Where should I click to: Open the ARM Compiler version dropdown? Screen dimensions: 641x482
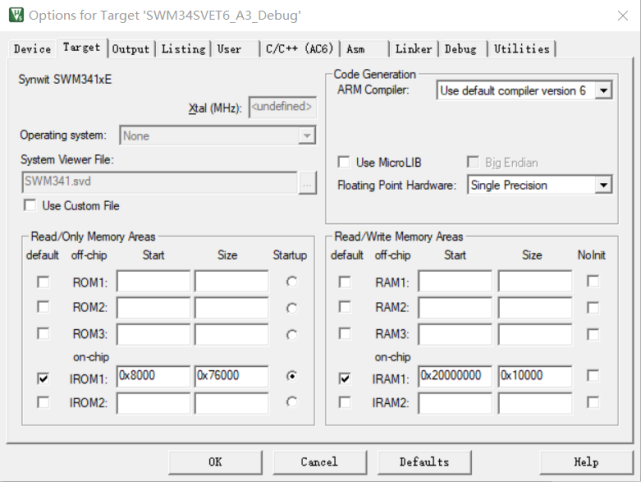click(603, 91)
